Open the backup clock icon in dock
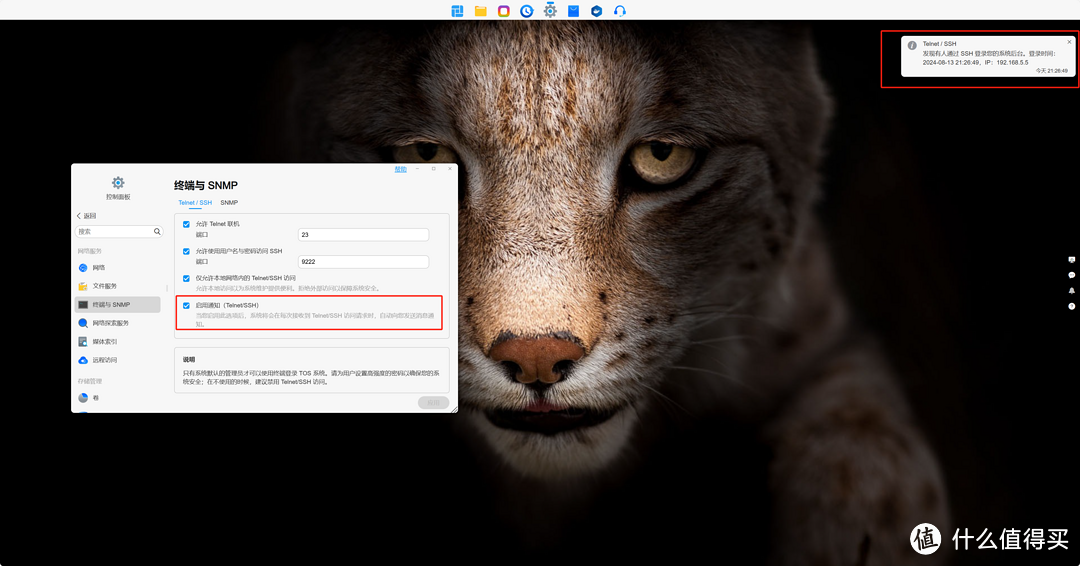1080x566 pixels. [x=526, y=11]
